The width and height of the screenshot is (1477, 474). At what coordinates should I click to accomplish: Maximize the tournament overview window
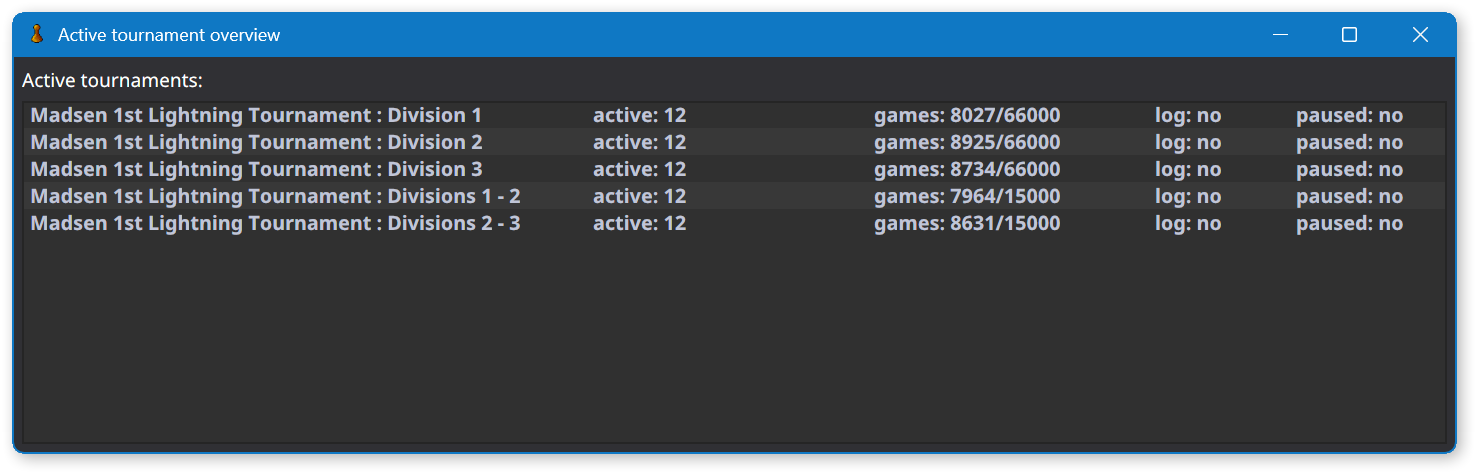pos(1349,35)
